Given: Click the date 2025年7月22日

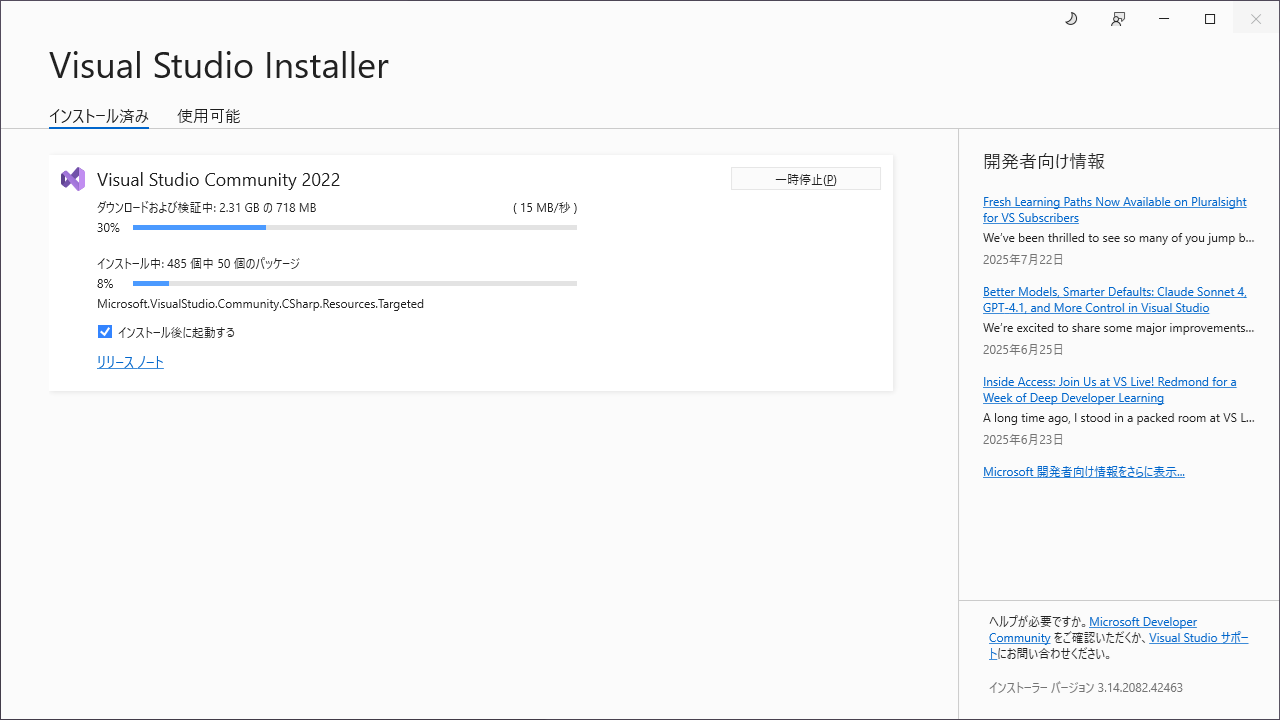Looking at the screenshot, I should (1023, 260).
